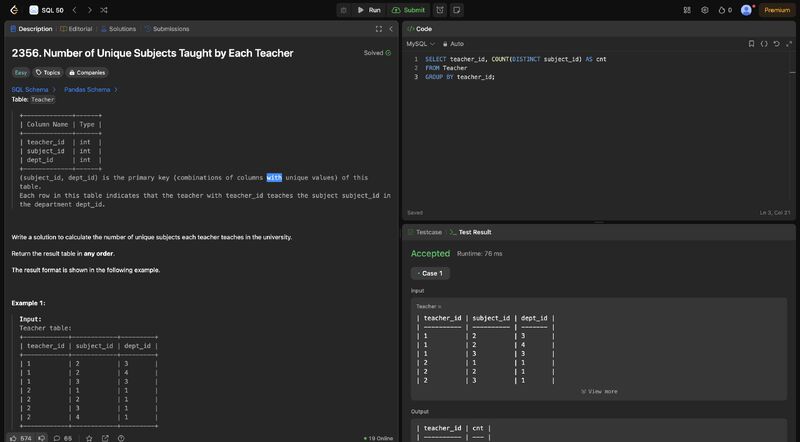800x442 pixels.
Task: Format code with the braces icon
Action: click(764, 44)
